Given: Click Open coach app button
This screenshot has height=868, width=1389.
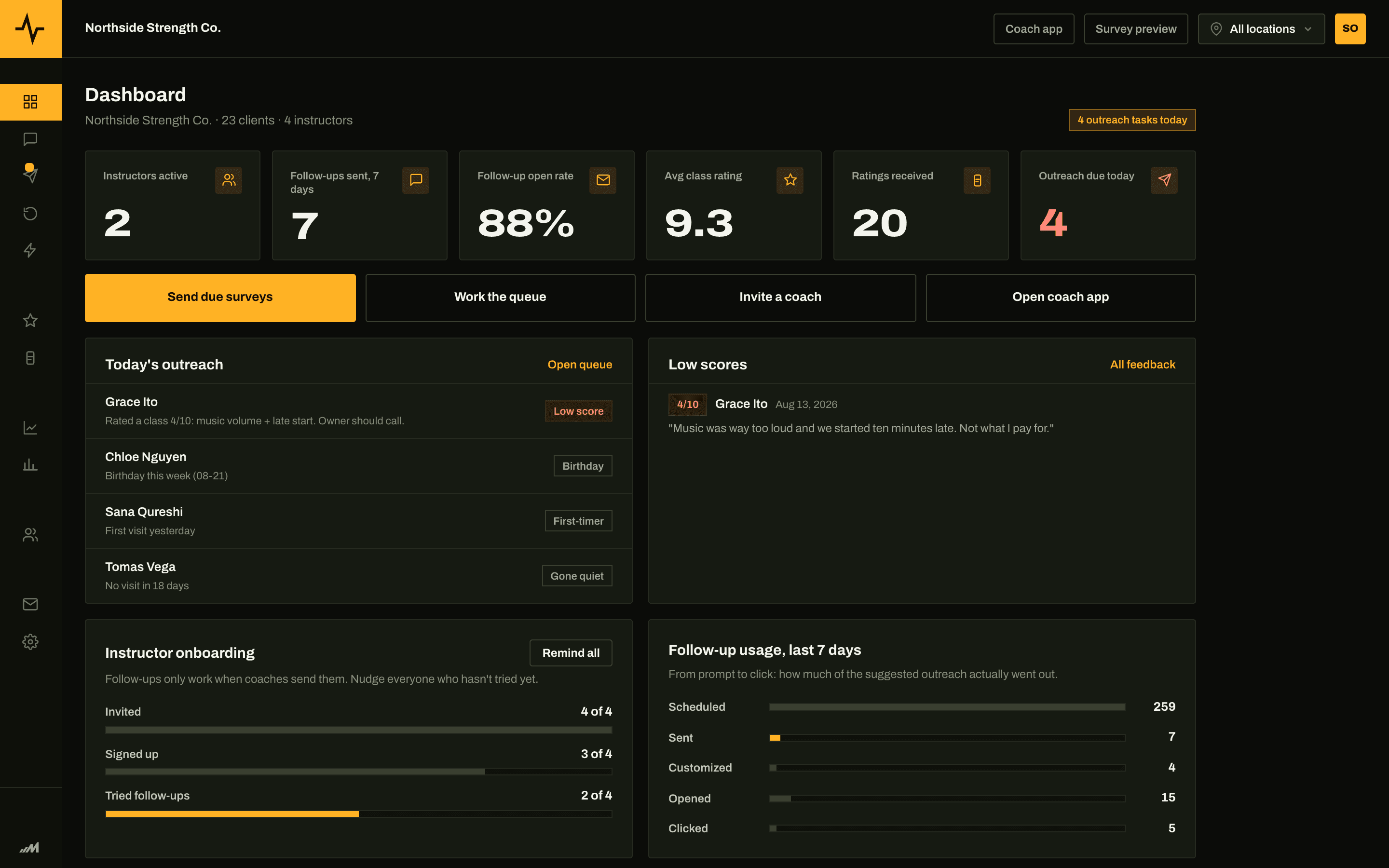Looking at the screenshot, I should point(1061,298).
